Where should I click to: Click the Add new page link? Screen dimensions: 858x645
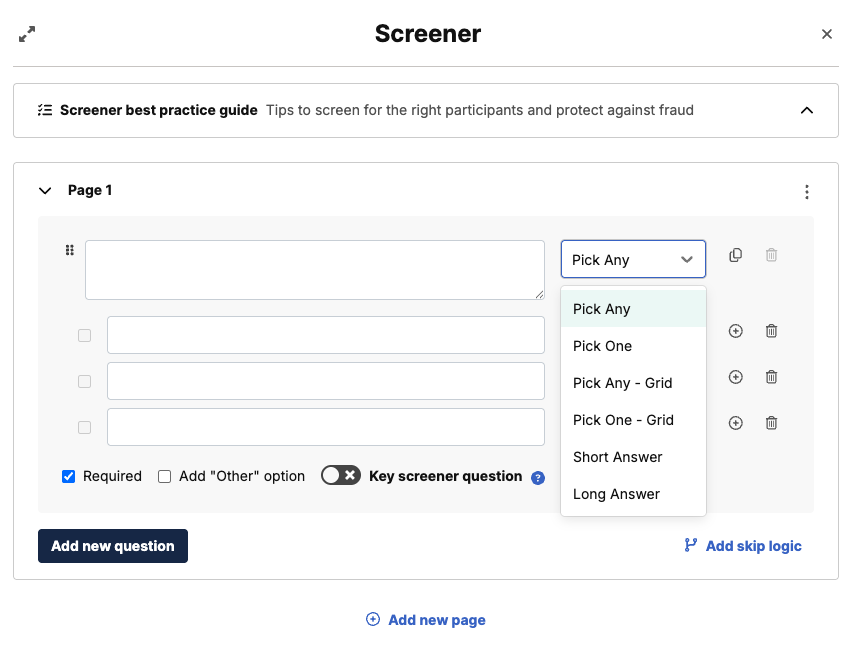426,620
